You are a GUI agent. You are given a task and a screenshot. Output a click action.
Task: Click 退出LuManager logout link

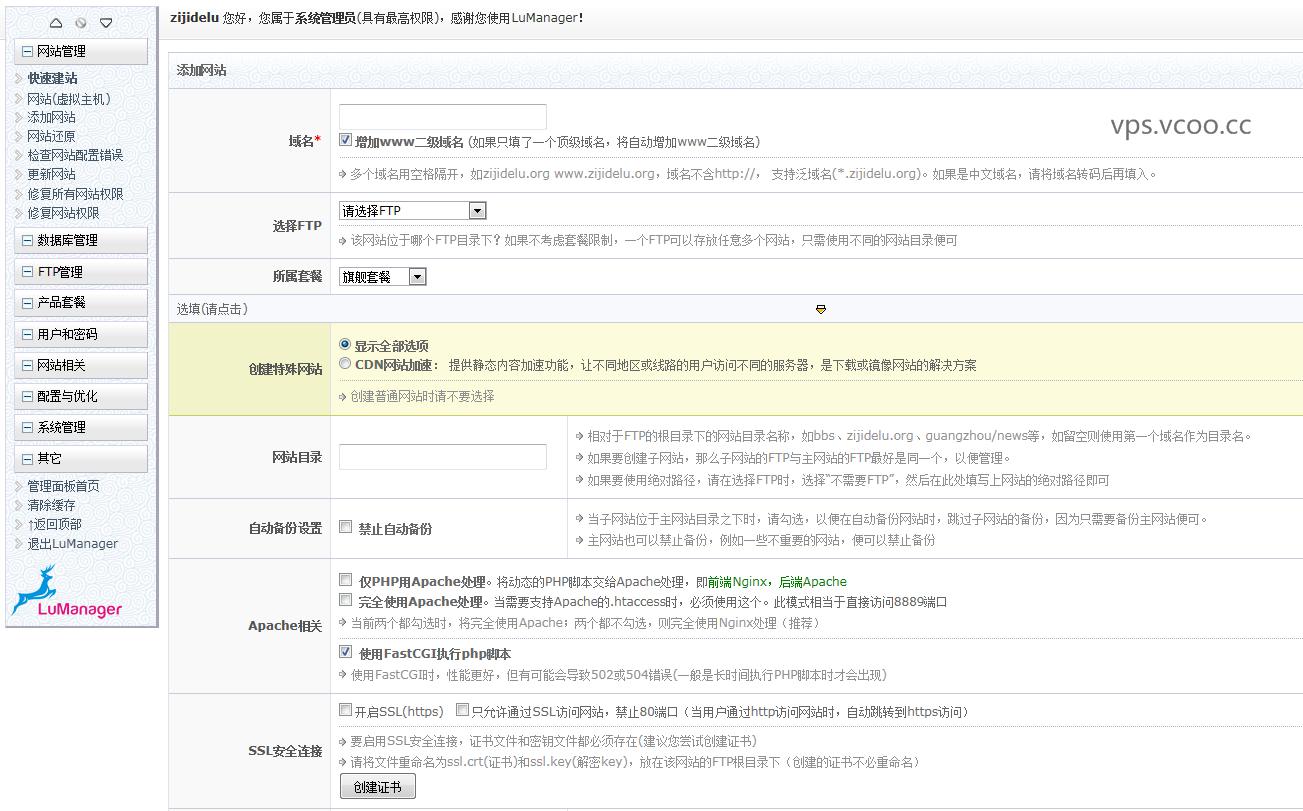pos(72,544)
